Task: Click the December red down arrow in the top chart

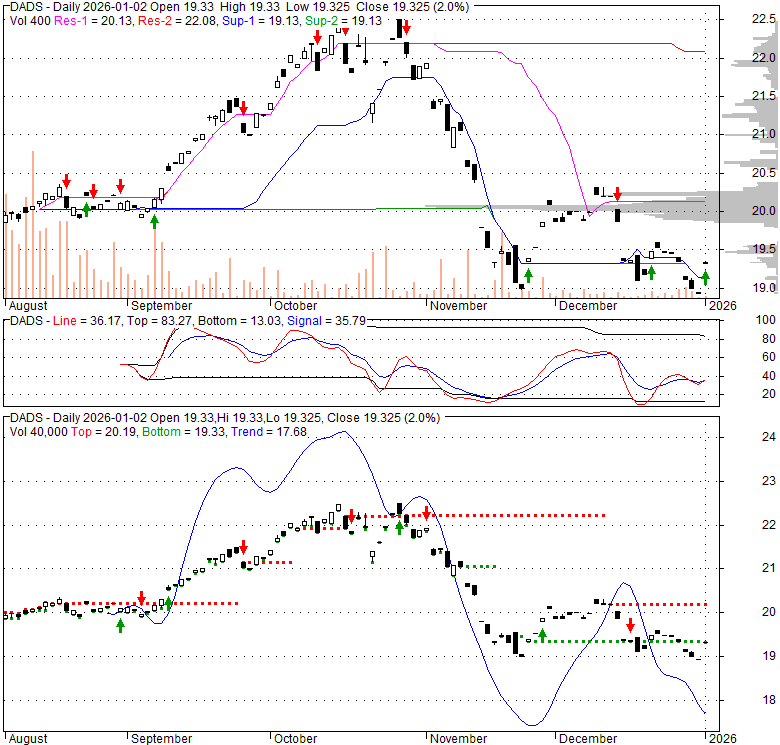Action: (x=618, y=194)
